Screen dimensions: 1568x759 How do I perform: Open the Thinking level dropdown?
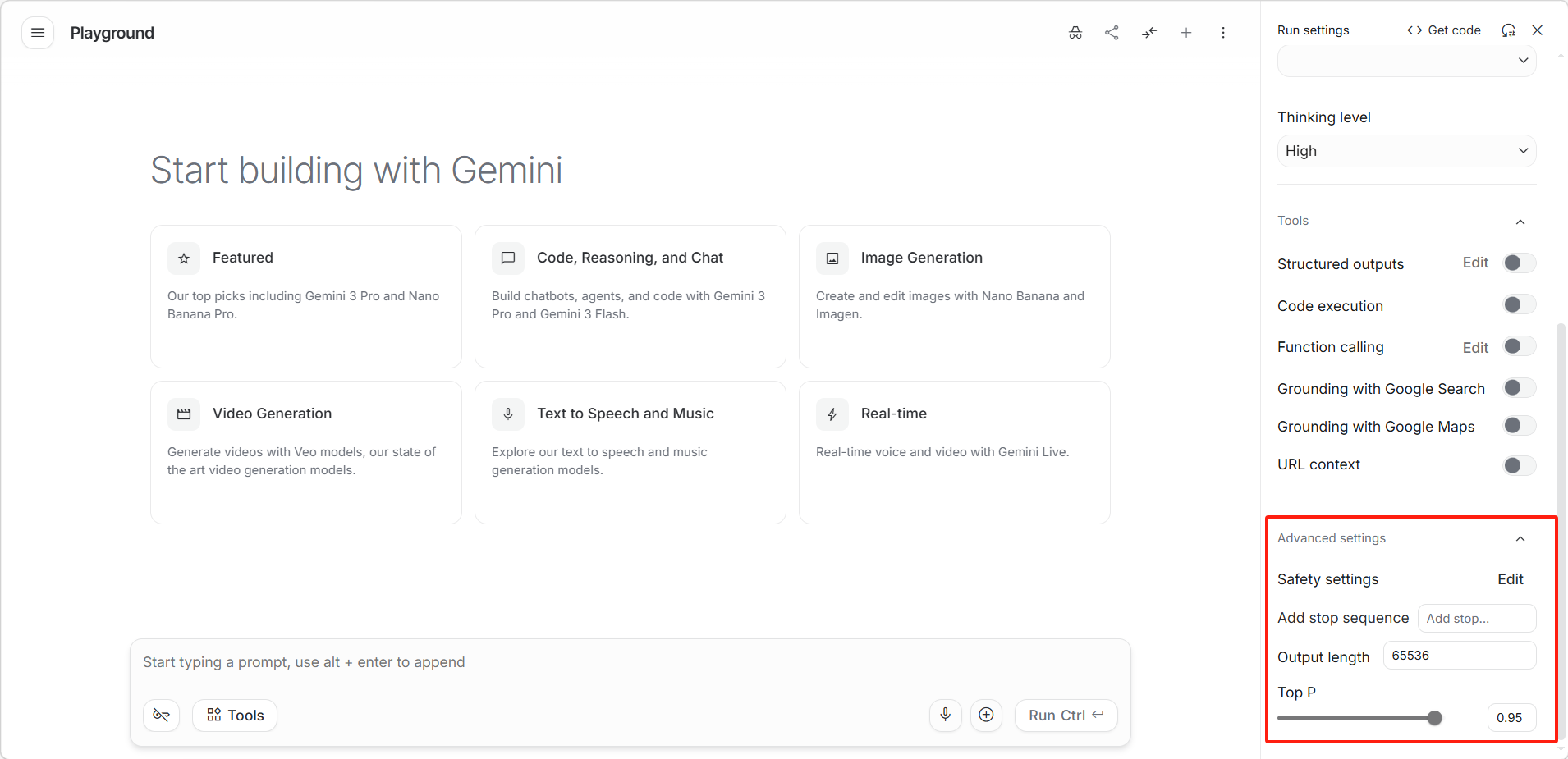[1407, 151]
